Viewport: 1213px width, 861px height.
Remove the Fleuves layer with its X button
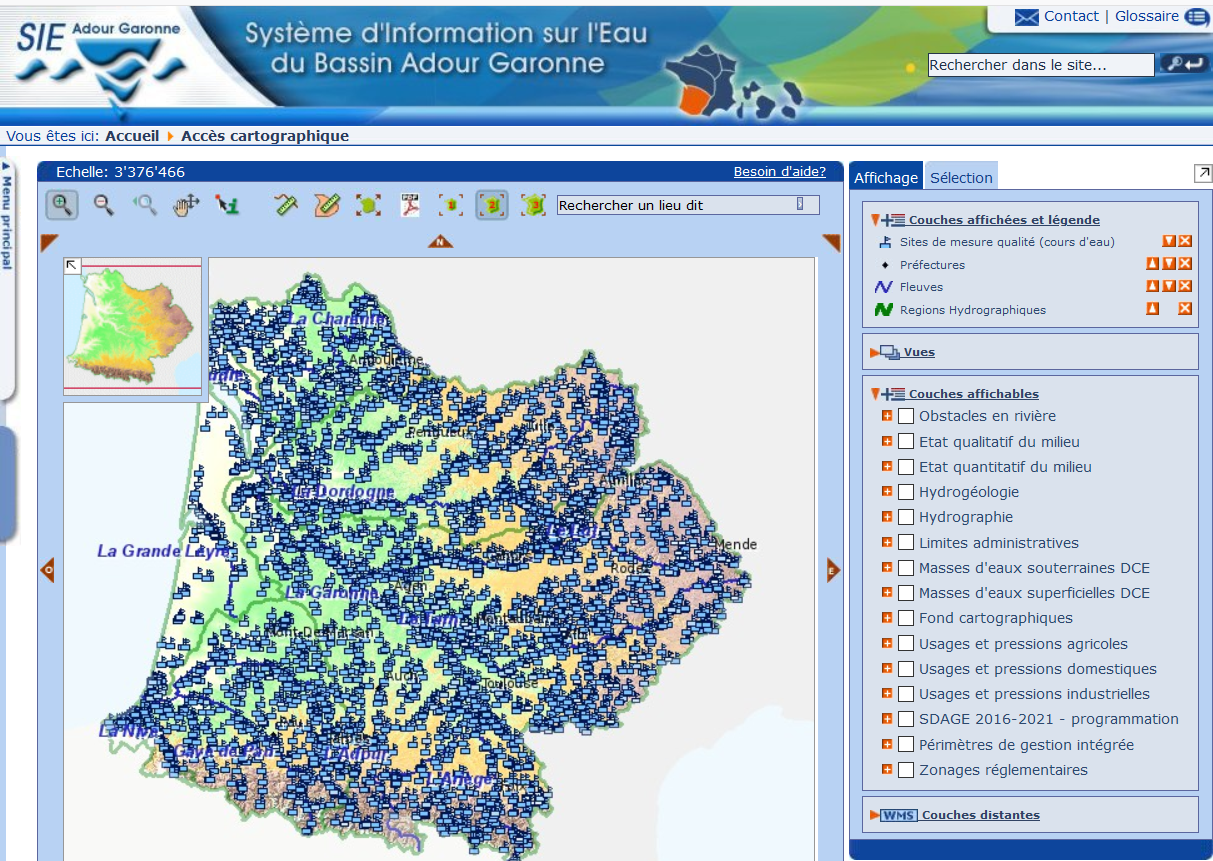click(x=1185, y=287)
